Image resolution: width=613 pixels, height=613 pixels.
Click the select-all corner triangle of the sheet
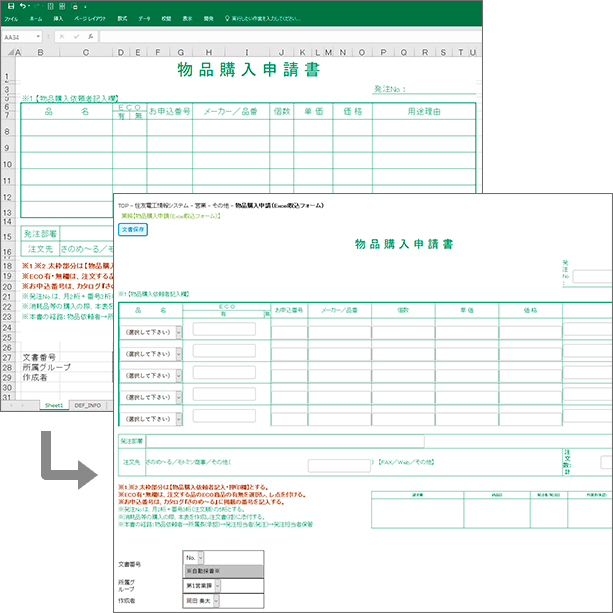(x=11, y=52)
